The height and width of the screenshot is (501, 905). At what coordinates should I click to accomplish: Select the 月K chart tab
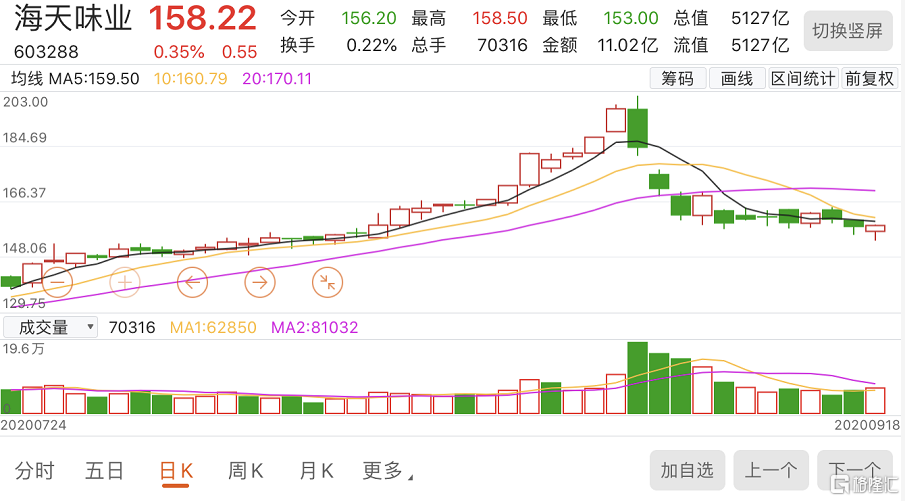pyautogui.click(x=316, y=471)
